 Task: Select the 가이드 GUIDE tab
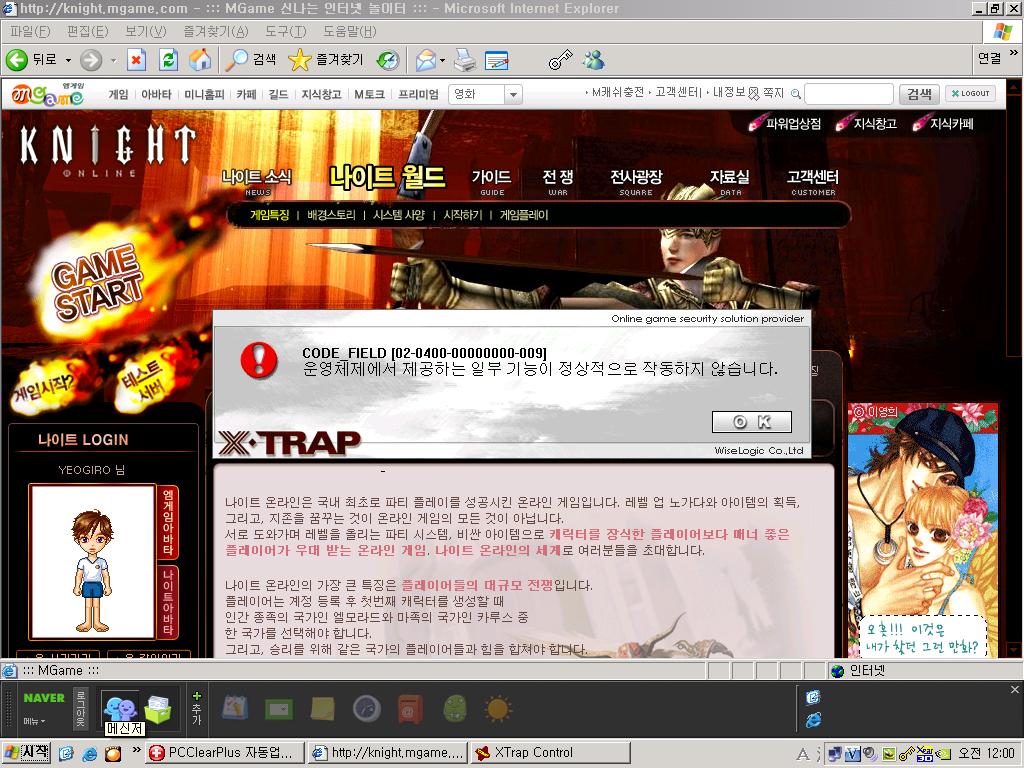click(492, 181)
